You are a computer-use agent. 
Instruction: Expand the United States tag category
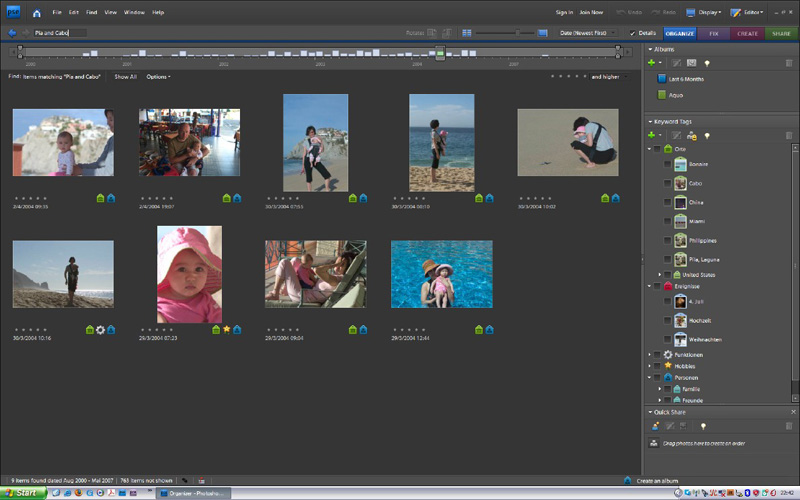click(659, 274)
